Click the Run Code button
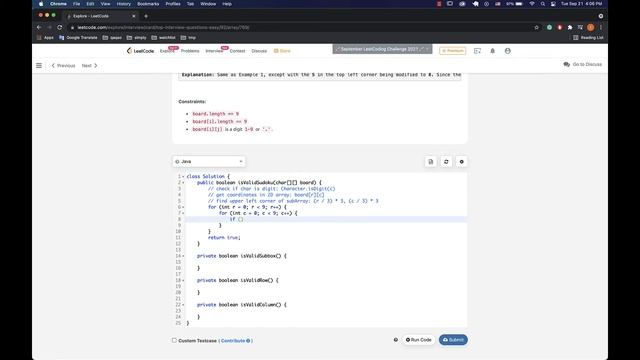Image resolution: width=640 pixels, height=360 pixels. click(418, 340)
